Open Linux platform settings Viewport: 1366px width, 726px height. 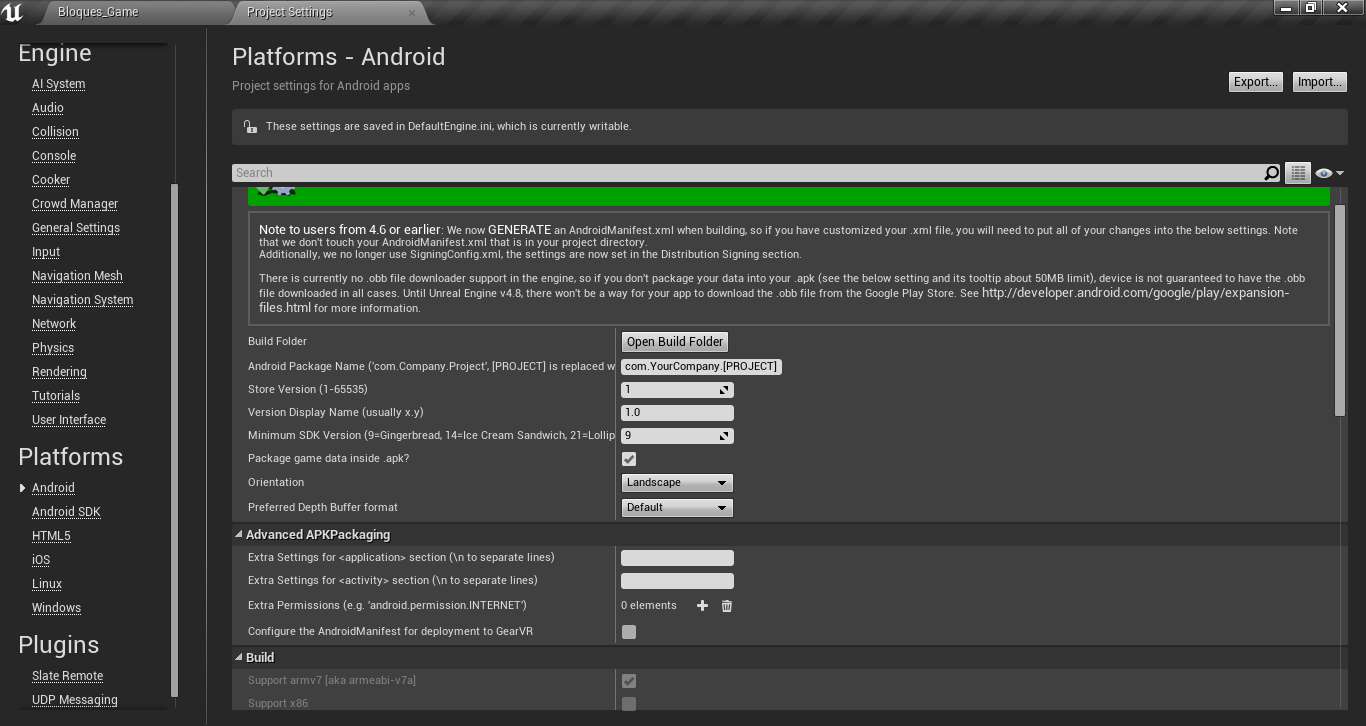click(47, 584)
